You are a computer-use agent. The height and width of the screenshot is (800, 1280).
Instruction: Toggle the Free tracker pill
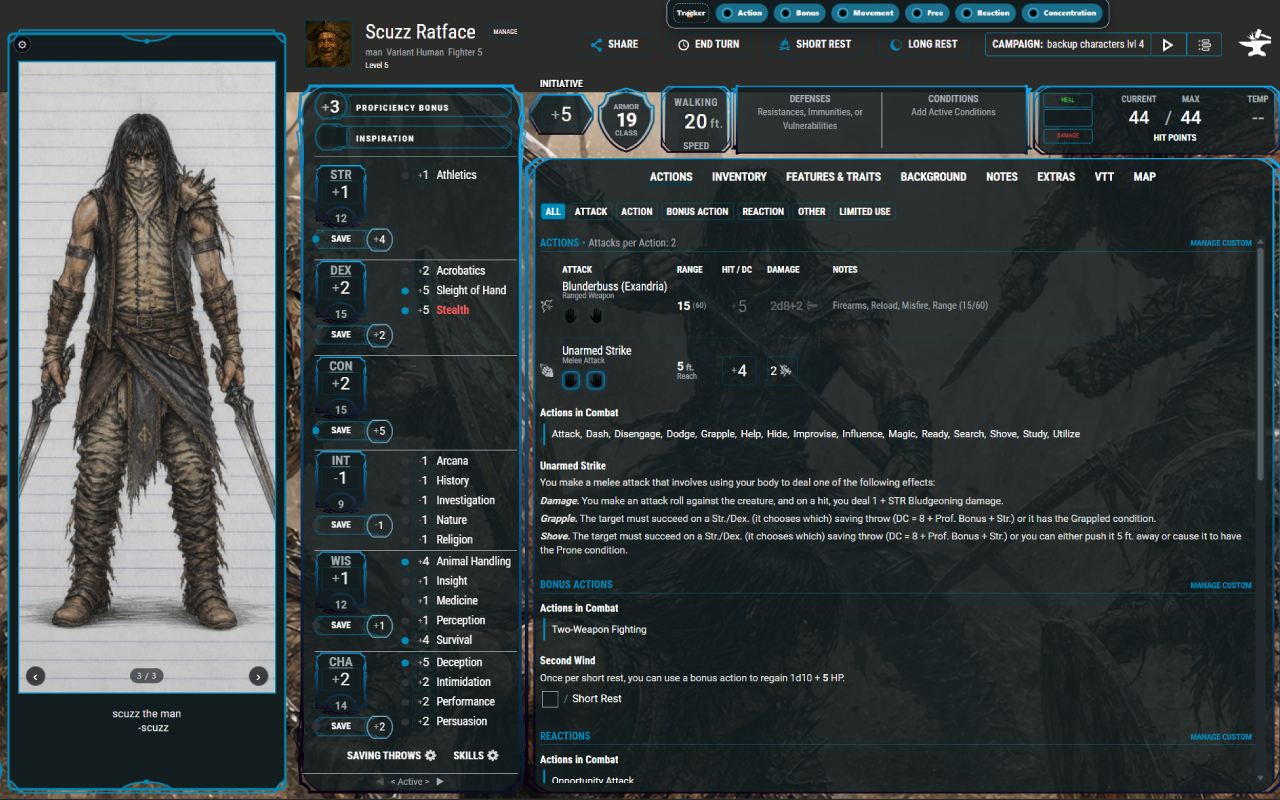coord(927,13)
